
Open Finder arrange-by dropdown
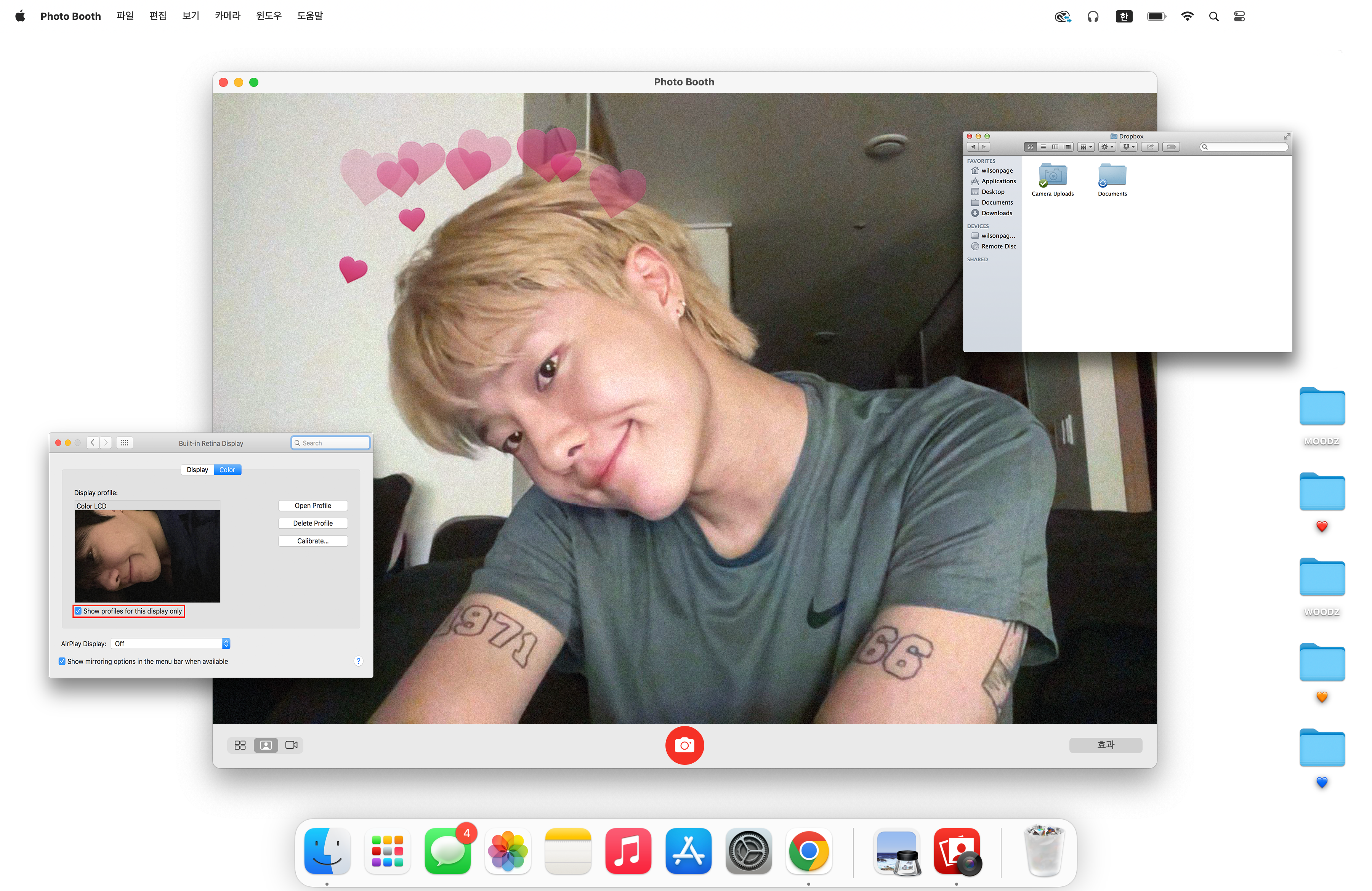1086,147
